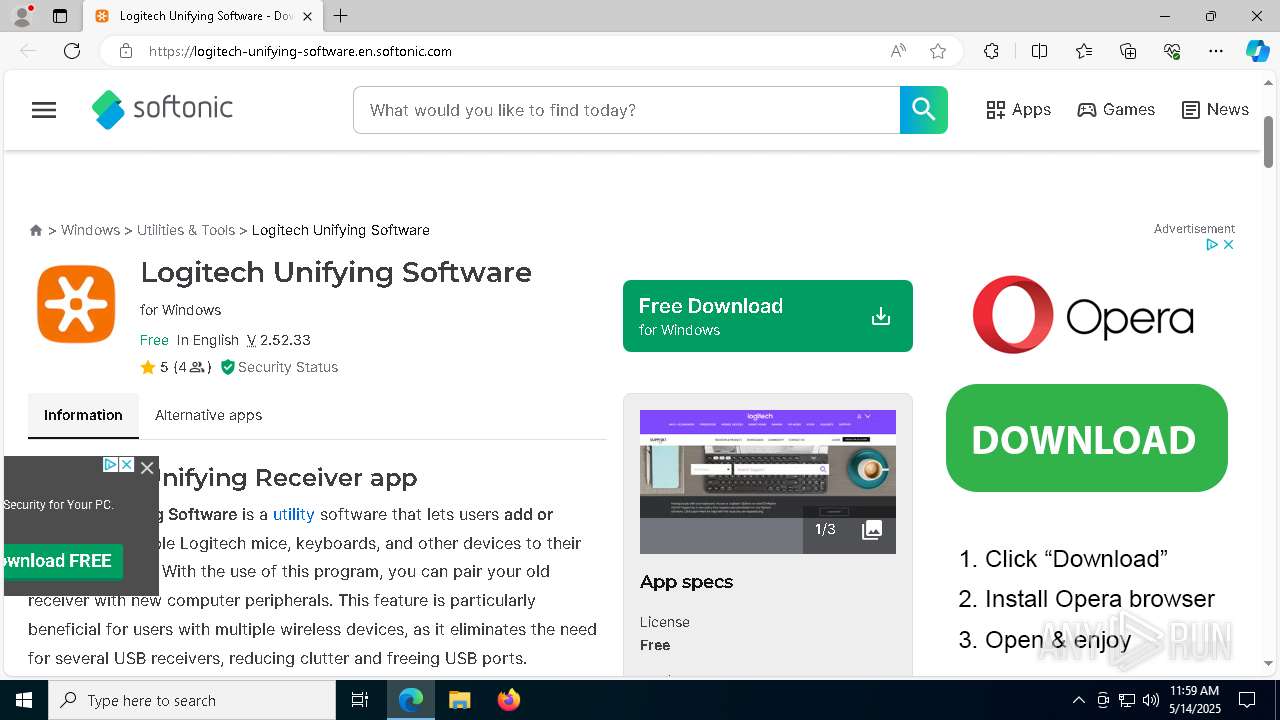
Task: Open the Collections icon
Action: (1128, 51)
